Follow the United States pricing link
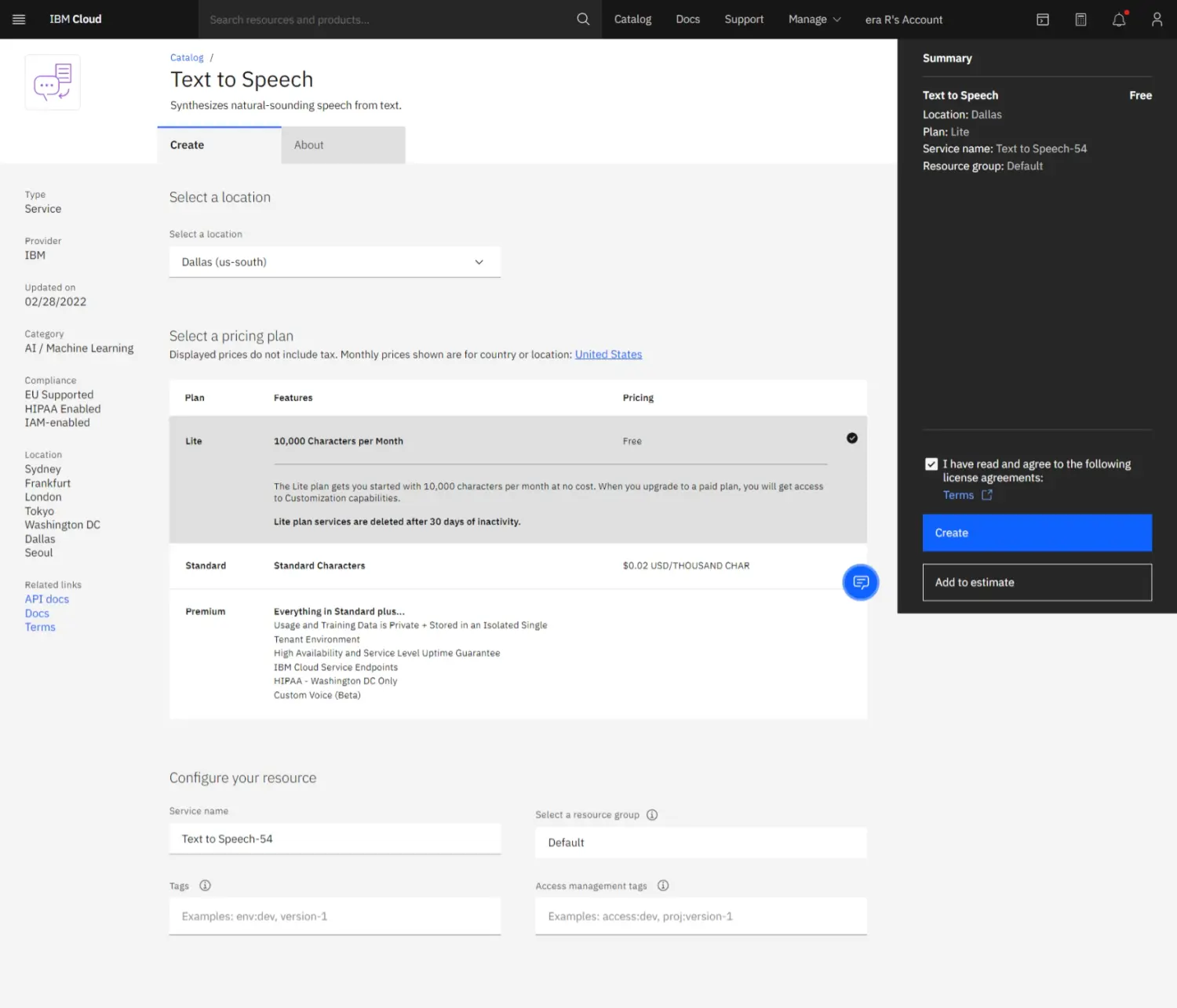Viewport: 1177px width, 1008px height. [608, 355]
